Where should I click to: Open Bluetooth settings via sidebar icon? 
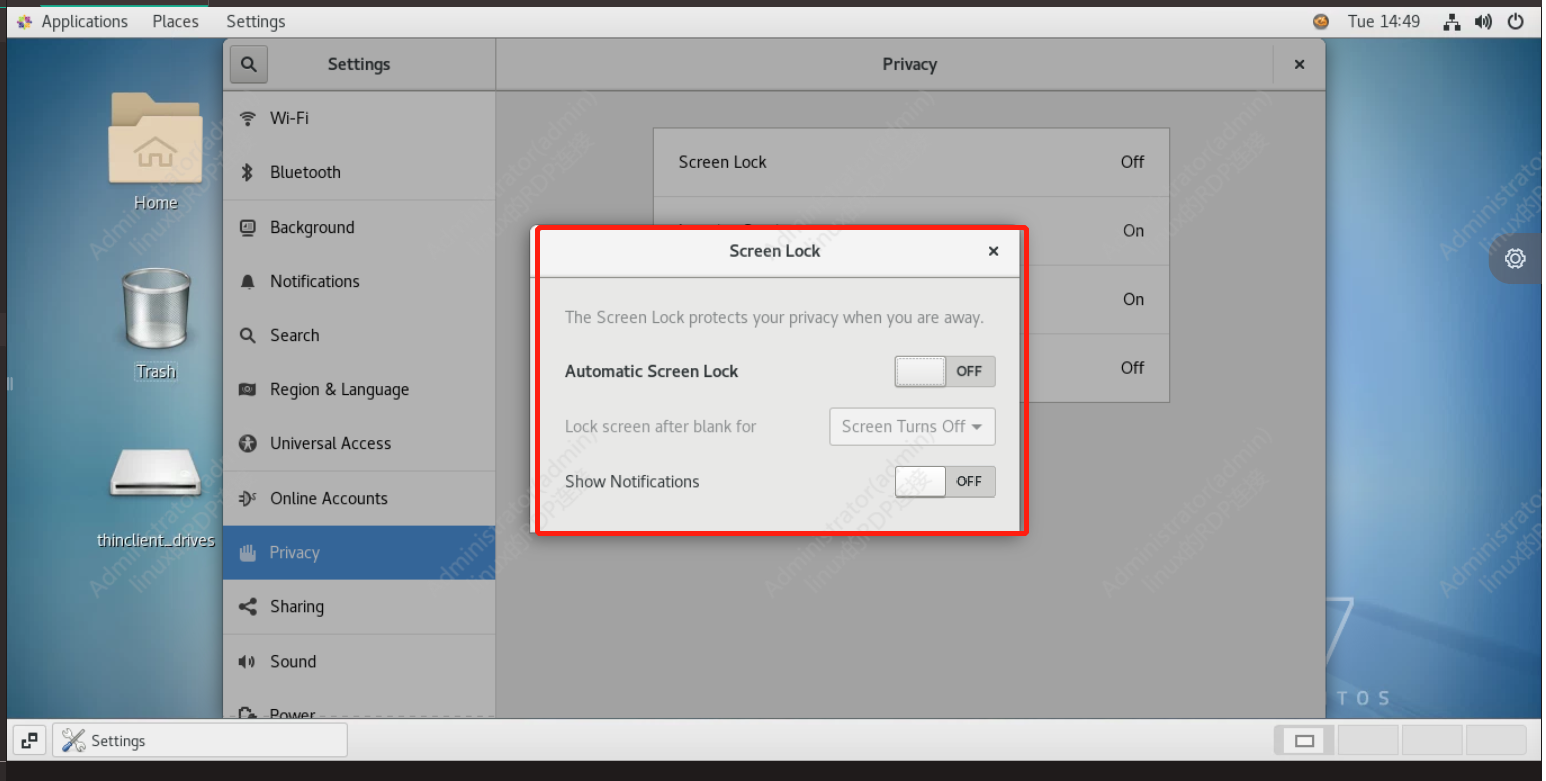pyautogui.click(x=247, y=172)
